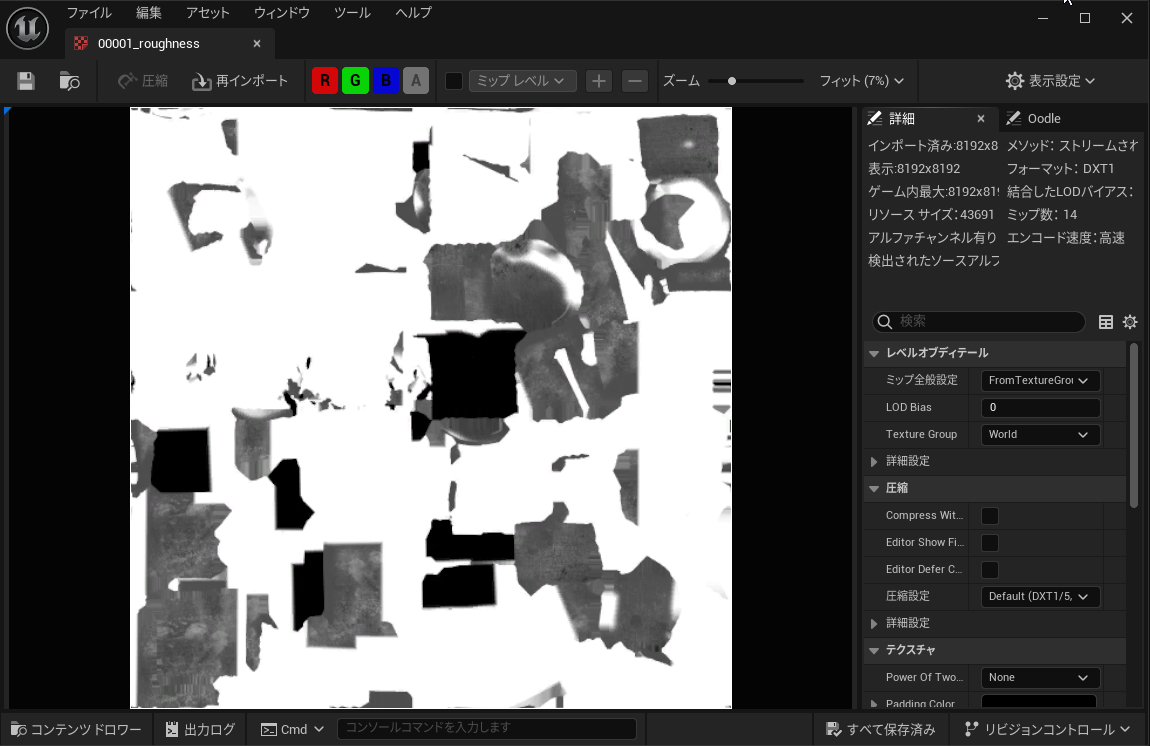Open the 表示設定 view settings gear menu
The image size is (1150, 746).
click(1050, 81)
